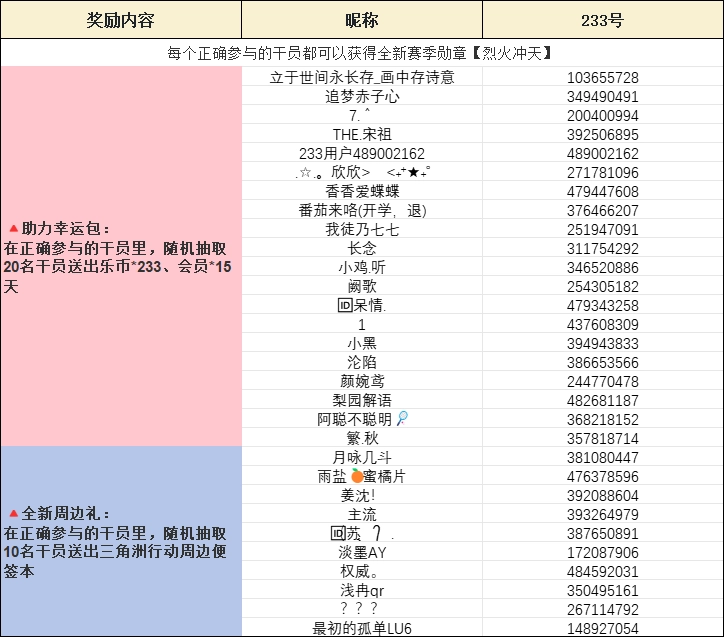Click the red triangle beside 助力幸运包

pyautogui.click(x=11, y=229)
